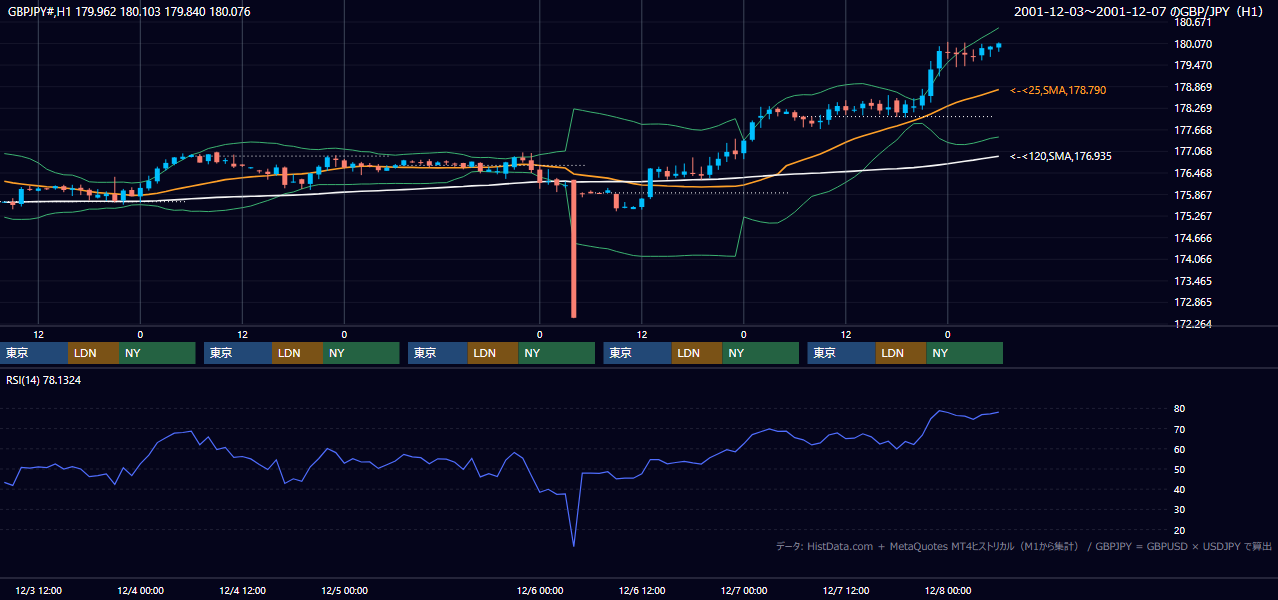Click the 12/7 12:00 time axis label
1278x600 pixels.
pyautogui.click(x=846, y=591)
